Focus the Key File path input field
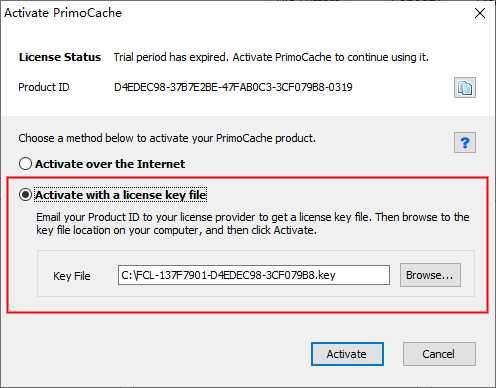The height and width of the screenshot is (388, 496). click(x=254, y=275)
